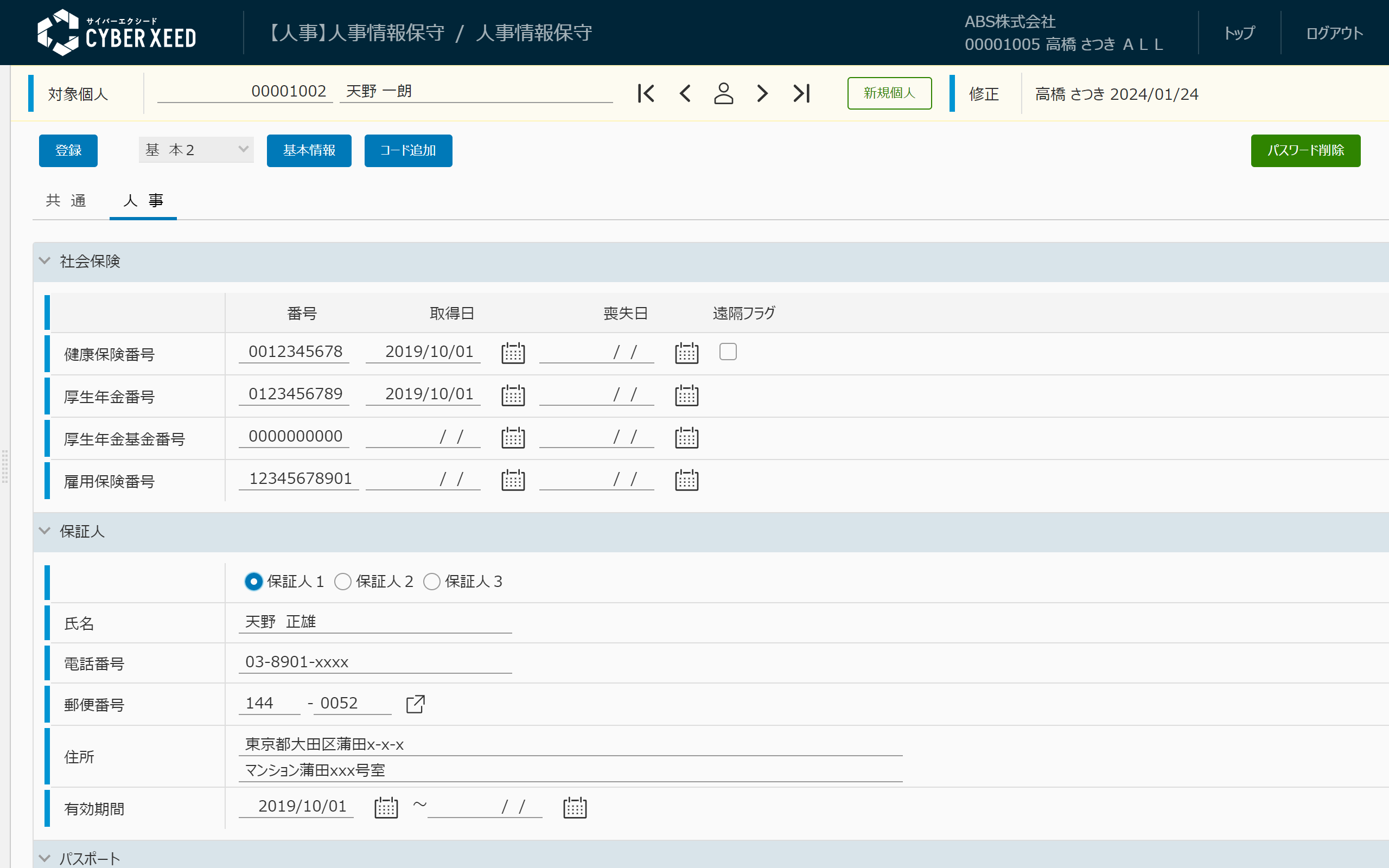Edit the 厚生年金番号 number field
The image size is (1389, 868).
coord(294,394)
